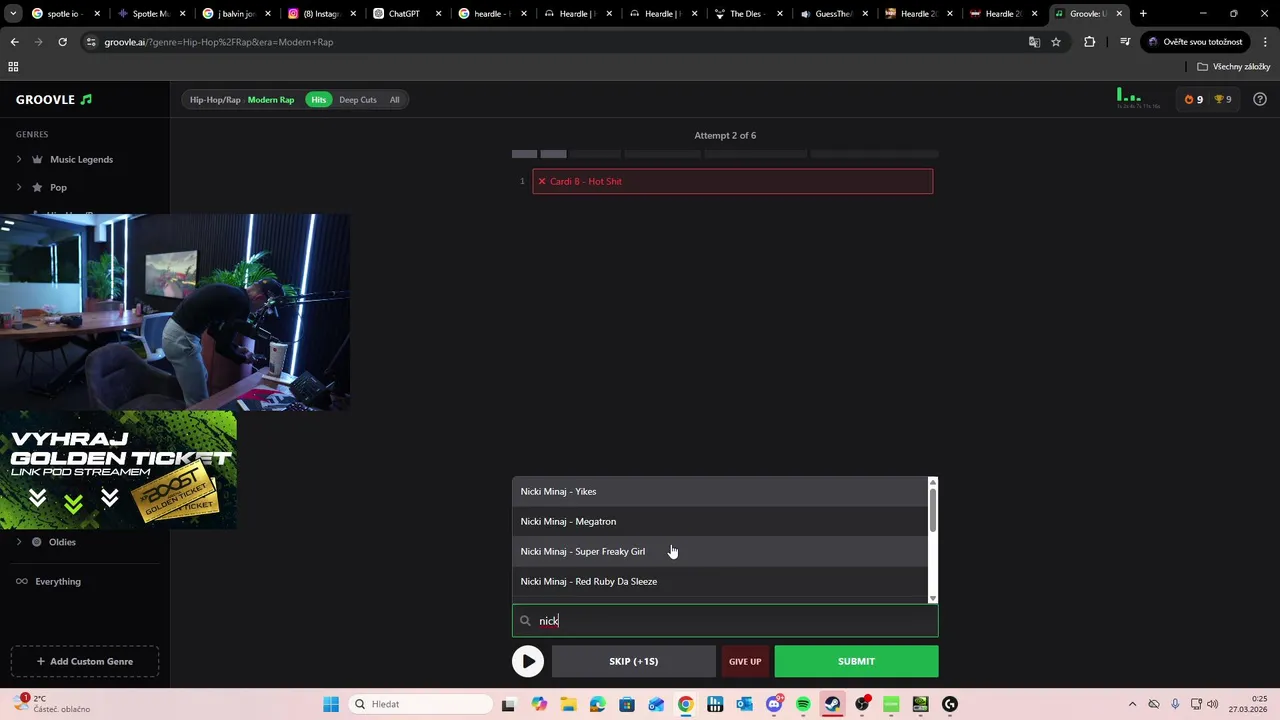Expand the Pop genre chevron

click(x=18, y=187)
